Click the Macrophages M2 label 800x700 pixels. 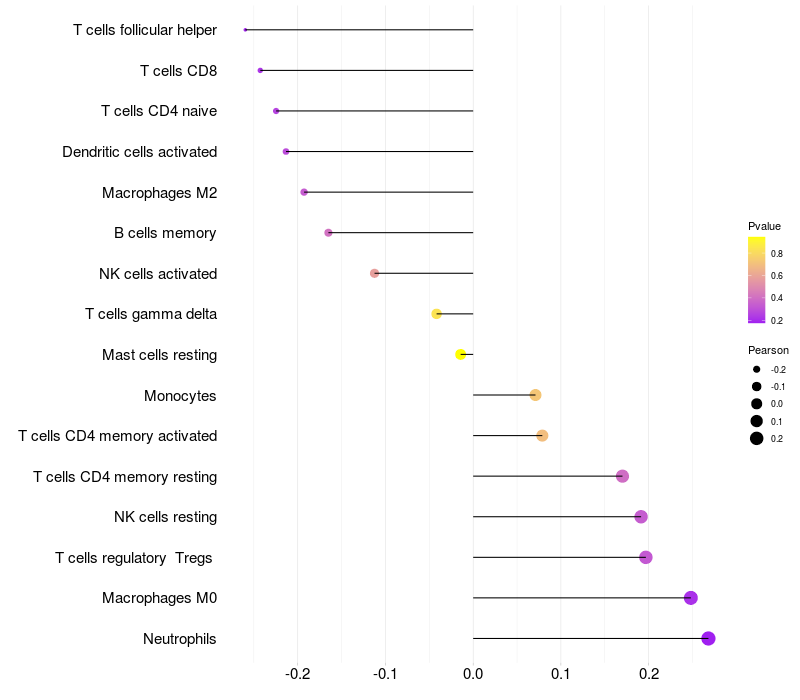point(159,193)
